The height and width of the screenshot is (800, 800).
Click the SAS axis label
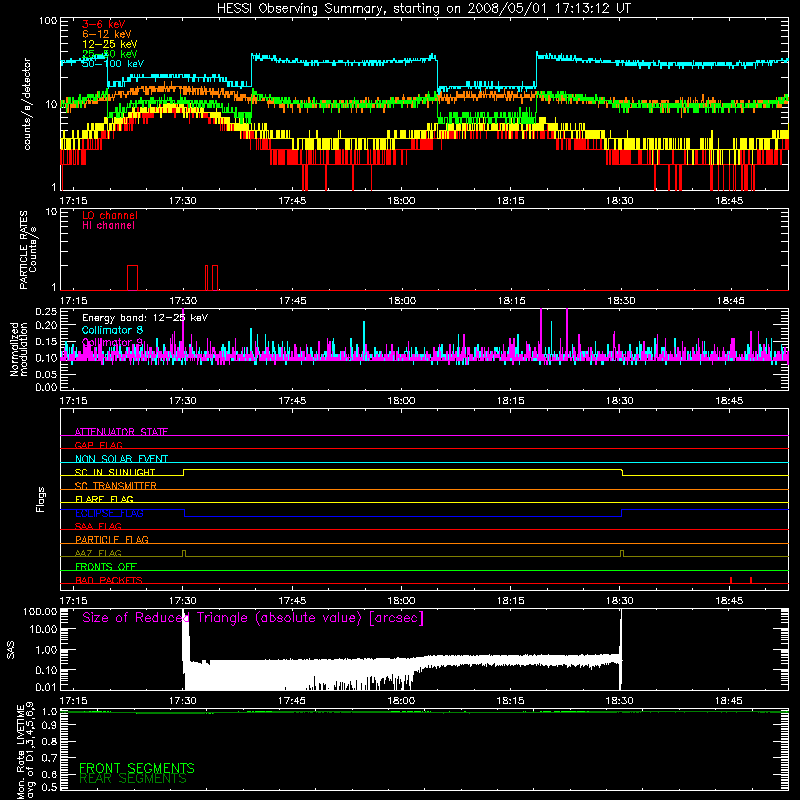[x=10, y=650]
